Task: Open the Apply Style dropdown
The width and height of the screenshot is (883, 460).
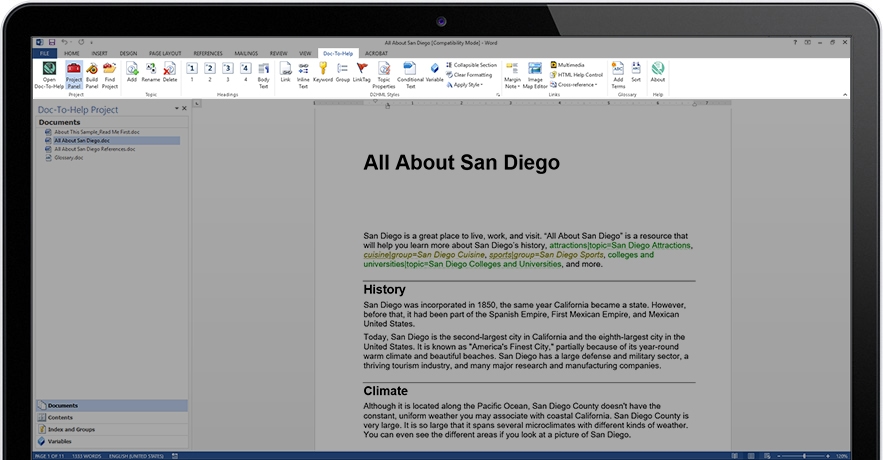Action: click(x=465, y=84)
